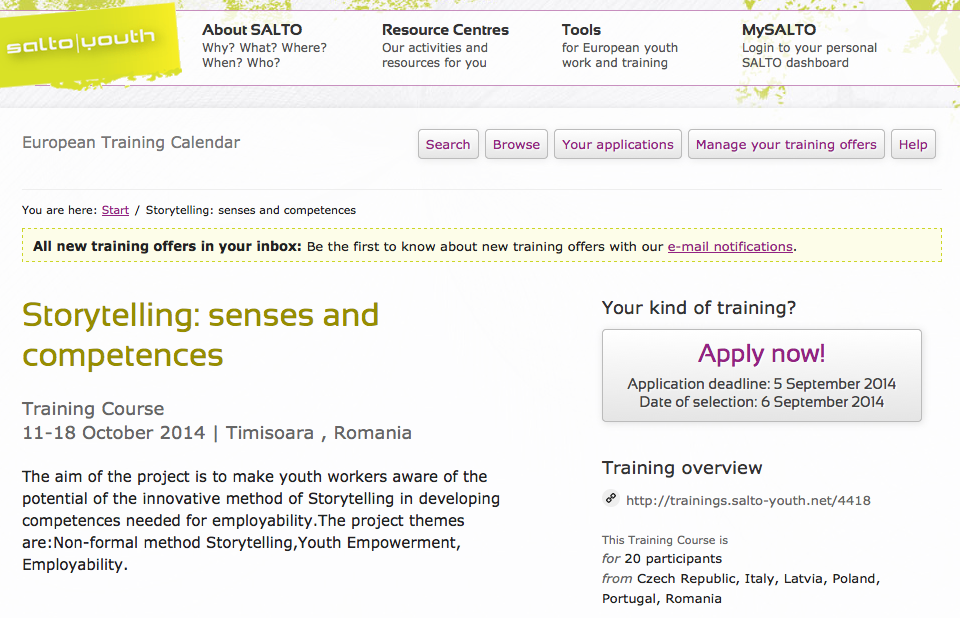This screenshot has width=960, height=618.
Task: Click the Training Course label under title
Action: pos(93,409)
